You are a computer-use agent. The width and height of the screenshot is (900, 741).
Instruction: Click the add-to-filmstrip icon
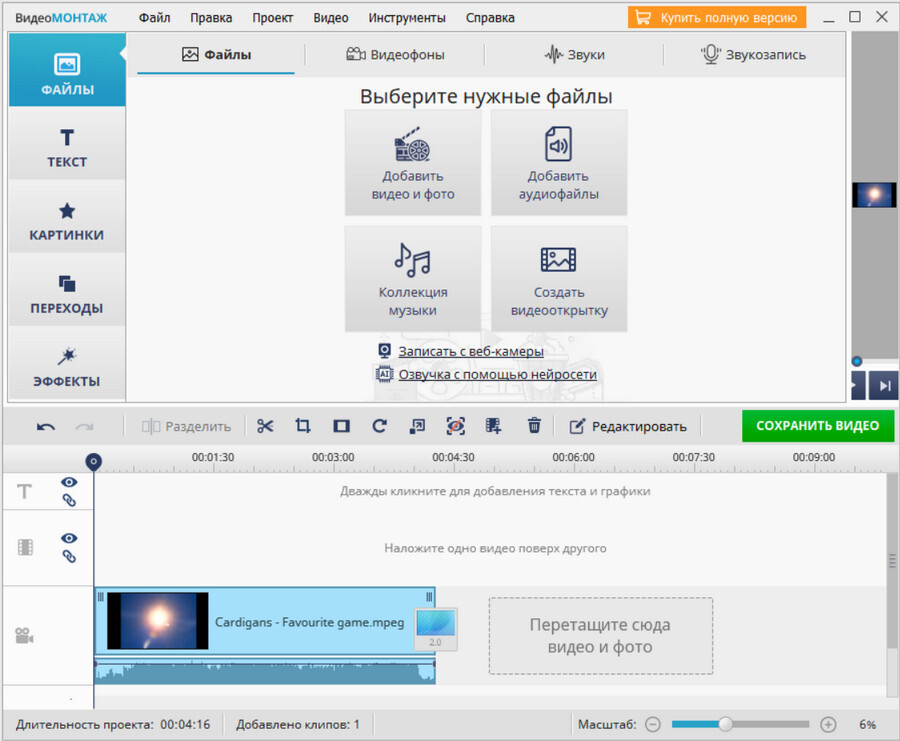(493, 426)
